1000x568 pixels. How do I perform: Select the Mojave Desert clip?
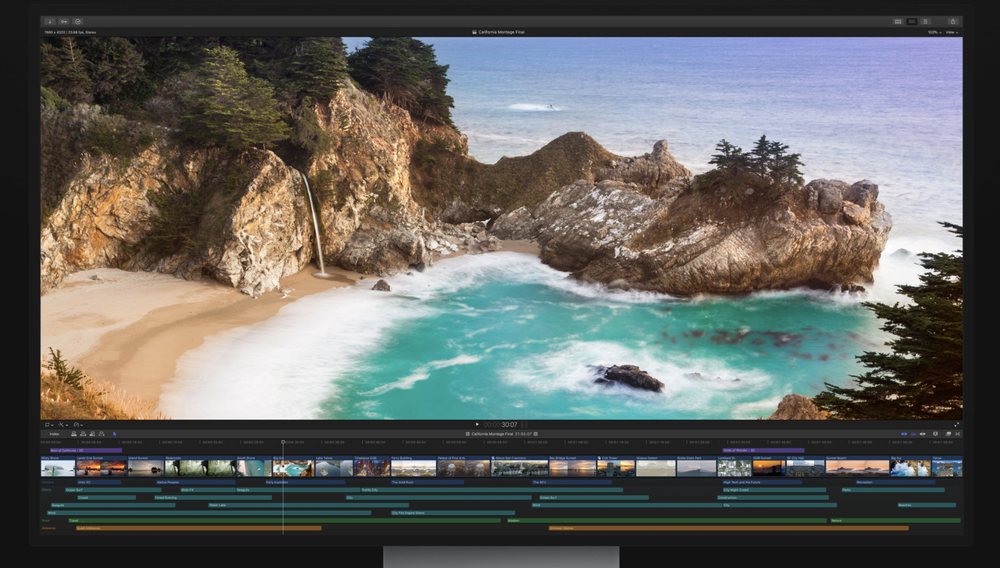tap(656, 467)
